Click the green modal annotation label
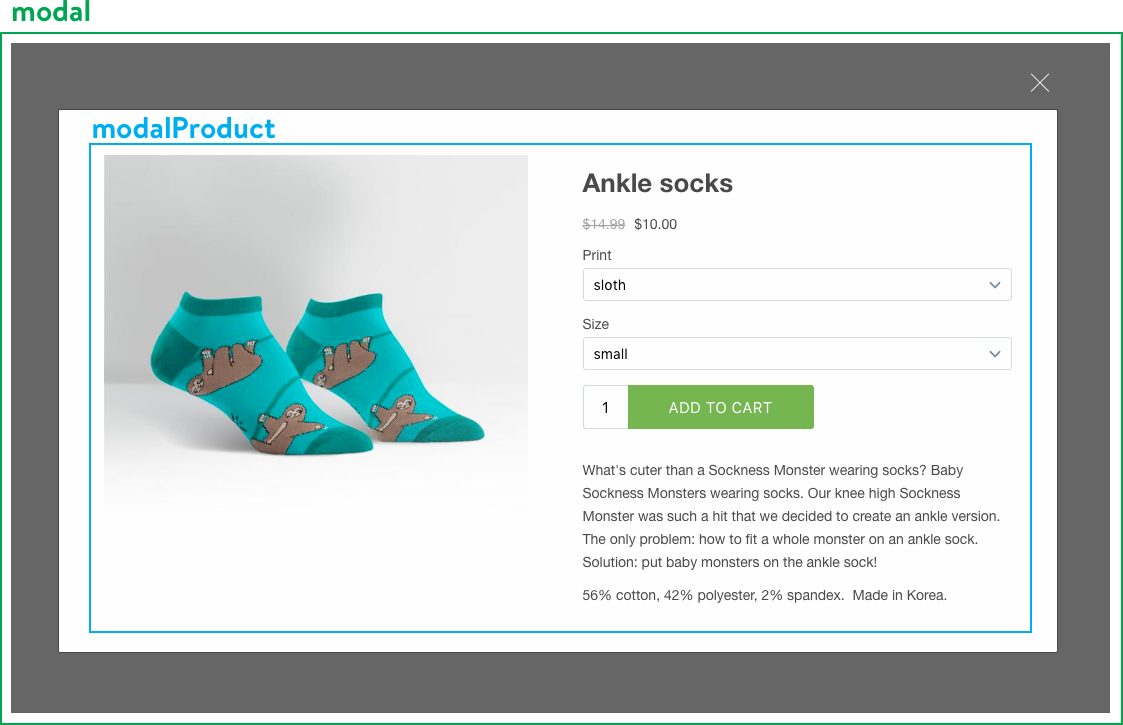This screenshot has width=1123, height=725. [51, 12]
